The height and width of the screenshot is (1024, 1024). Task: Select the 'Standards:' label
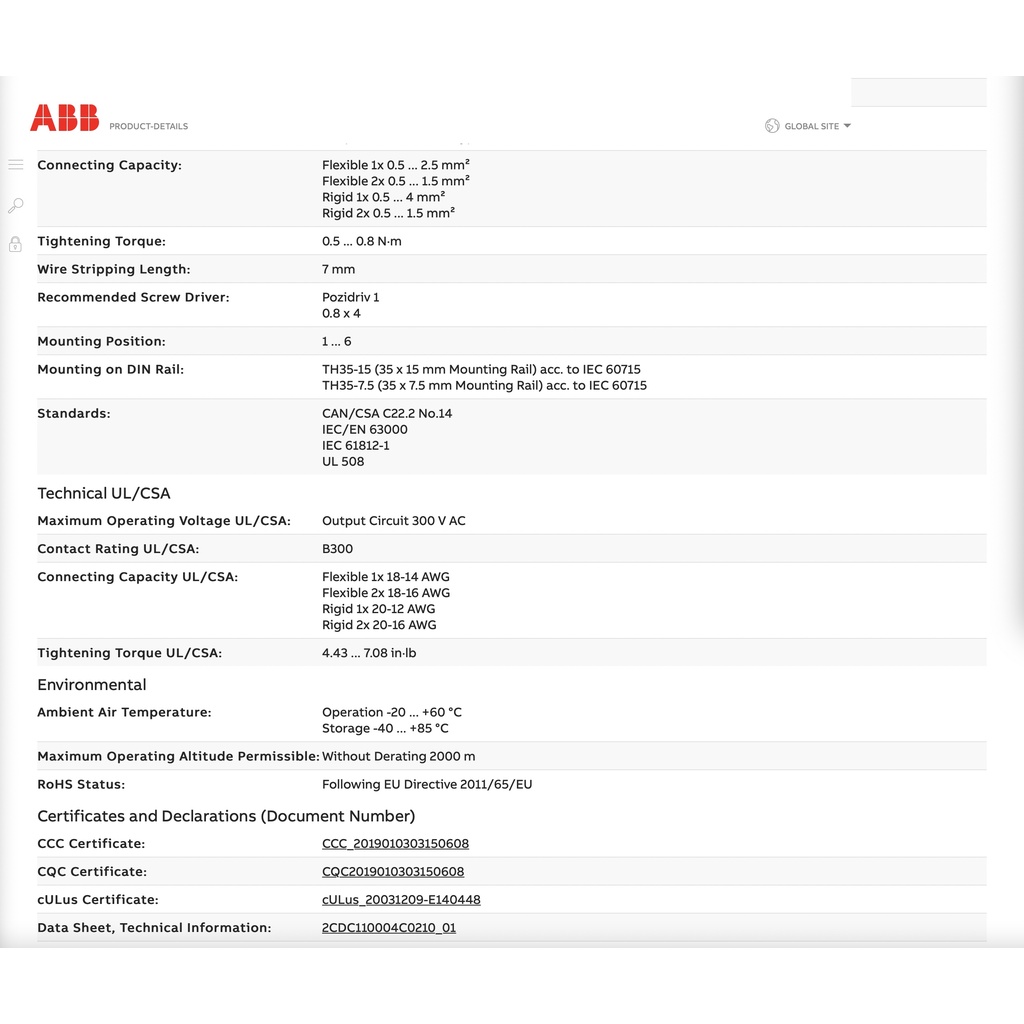point(74,413)
